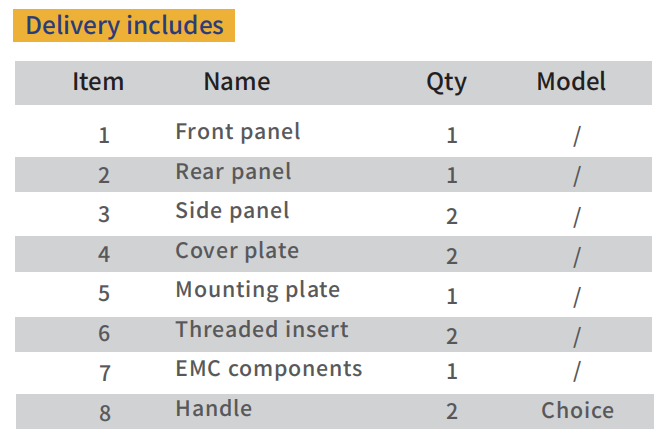Click item number 8 cell

click(x=105, y=413)
